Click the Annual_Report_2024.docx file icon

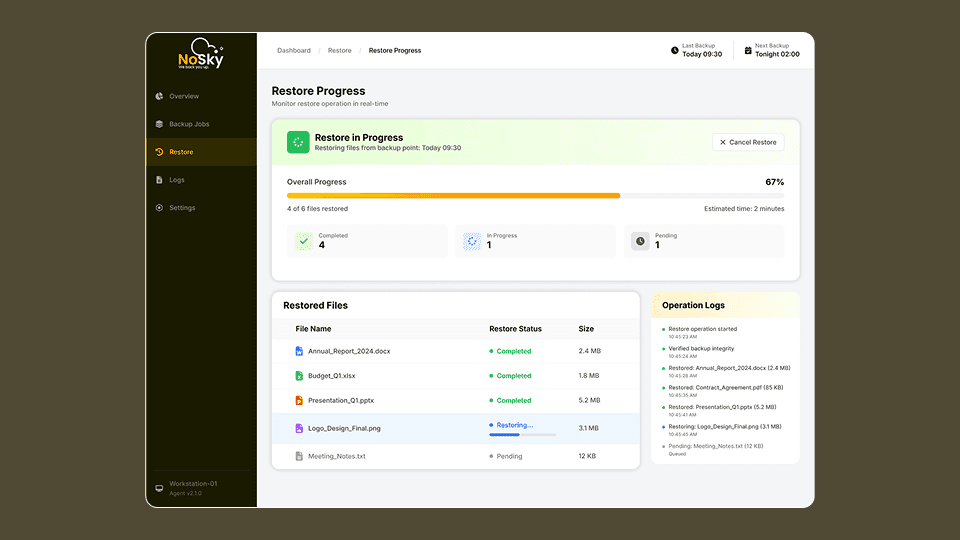pos(298,351)
